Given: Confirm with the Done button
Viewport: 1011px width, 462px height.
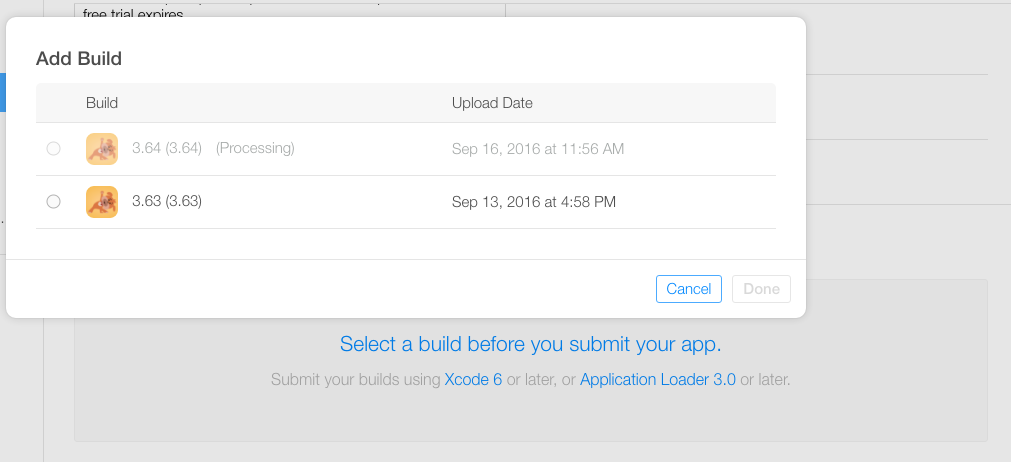Looking at the screenshot, I should click(x=761, y=289).
